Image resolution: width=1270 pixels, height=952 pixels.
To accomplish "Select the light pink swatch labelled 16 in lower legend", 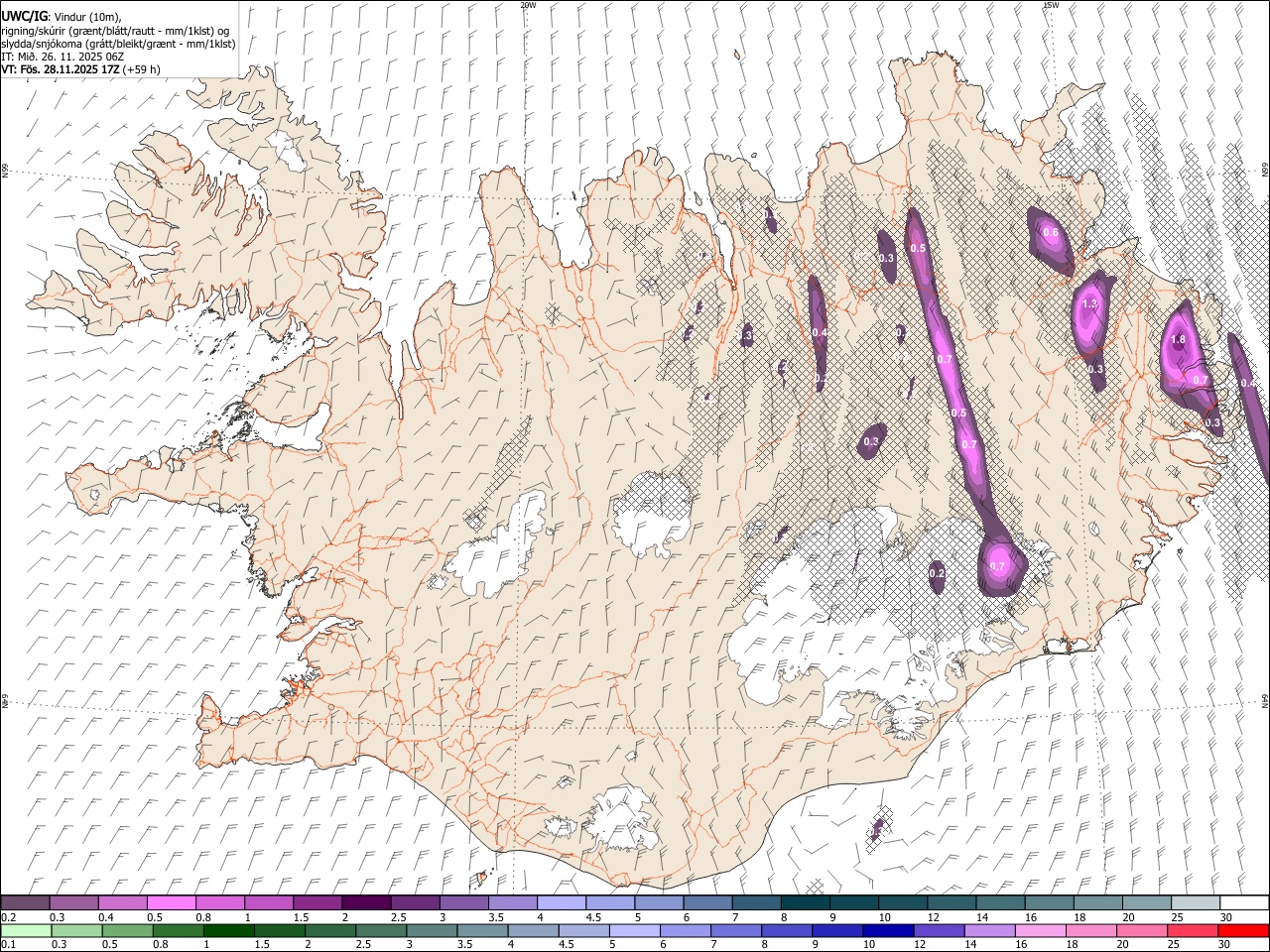I will [x=1040, y=930].
